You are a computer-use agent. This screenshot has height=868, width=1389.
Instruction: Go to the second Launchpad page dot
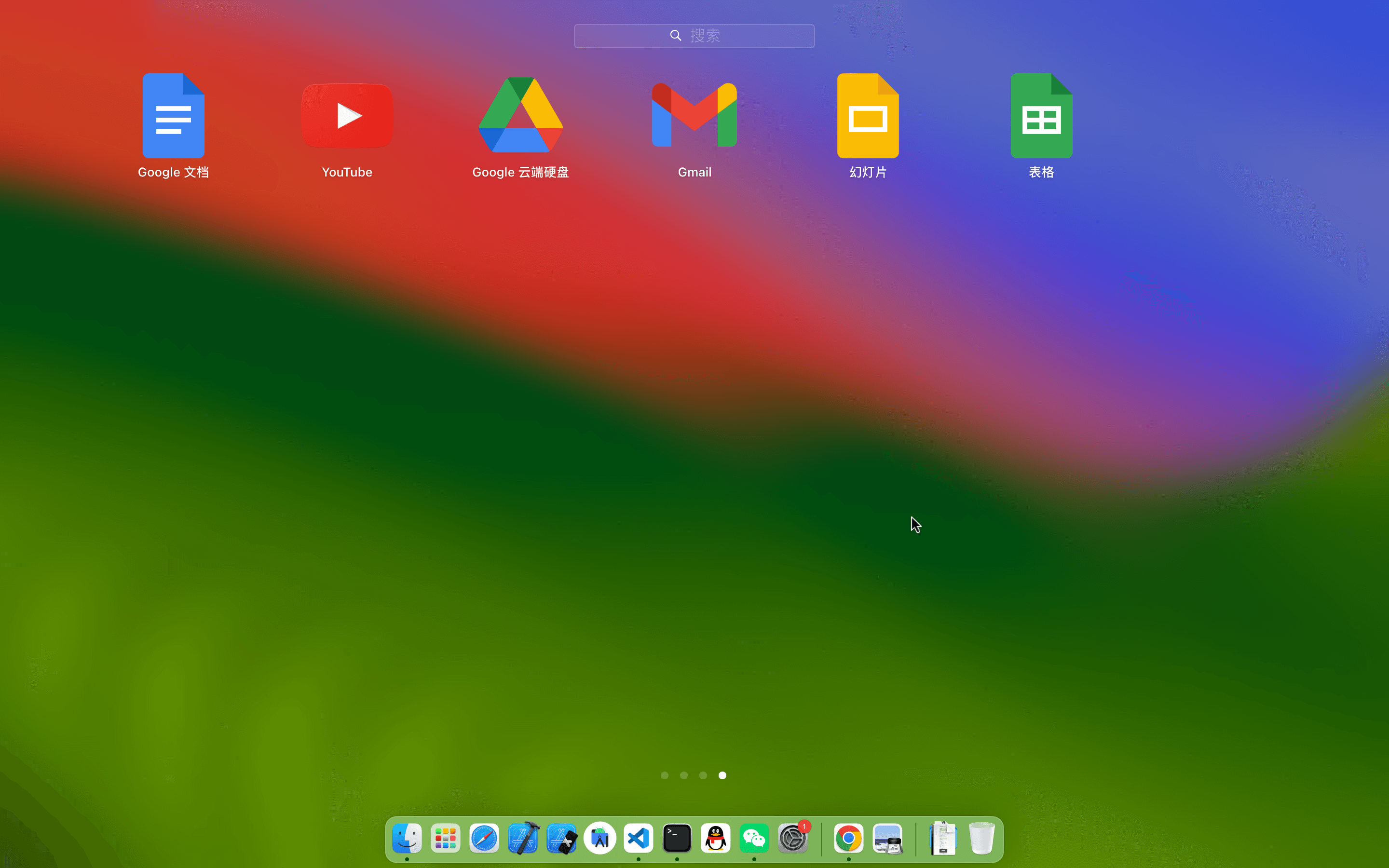[x=683, y=775]
